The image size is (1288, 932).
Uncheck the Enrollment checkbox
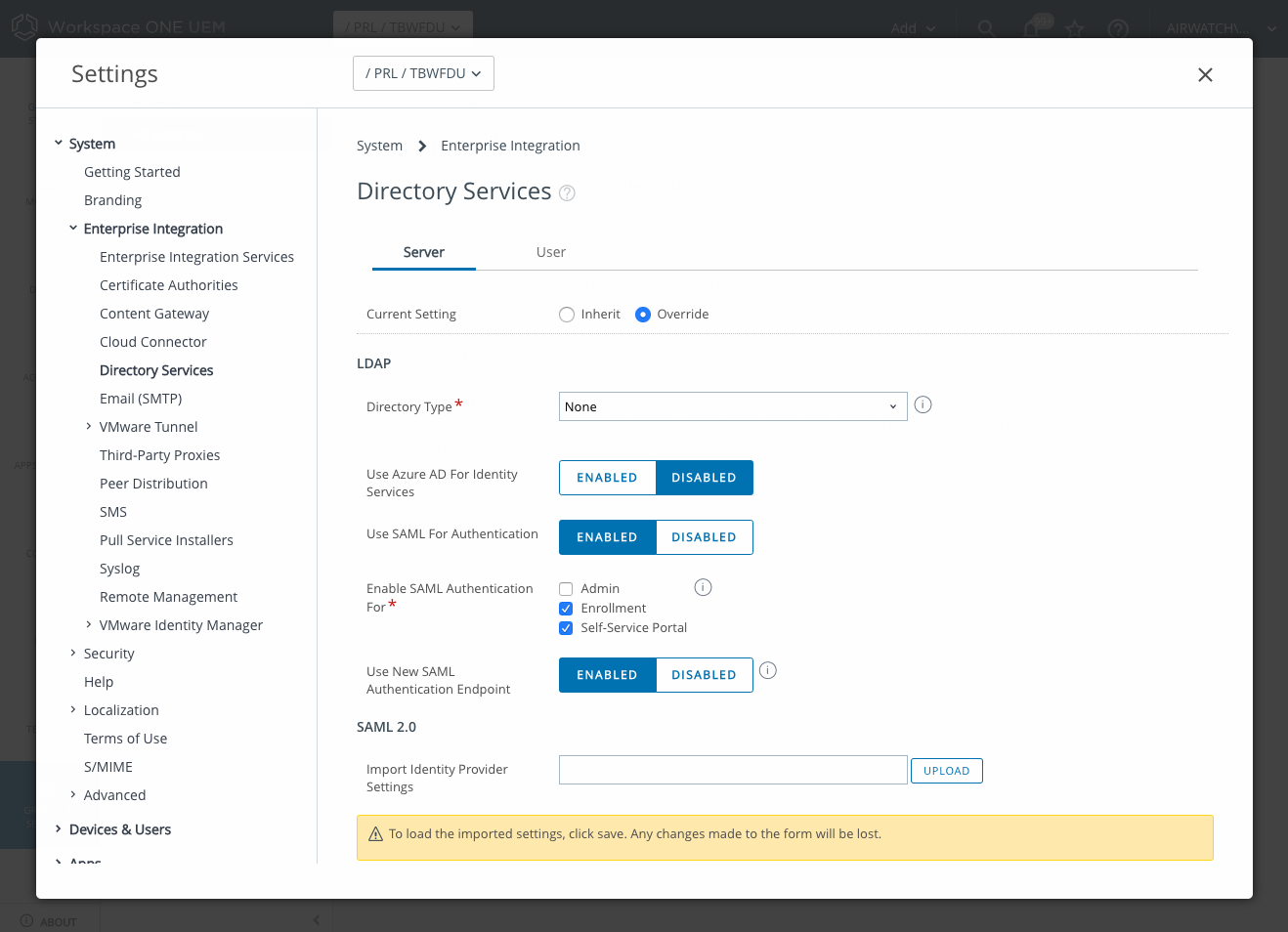tap(566, 609)
